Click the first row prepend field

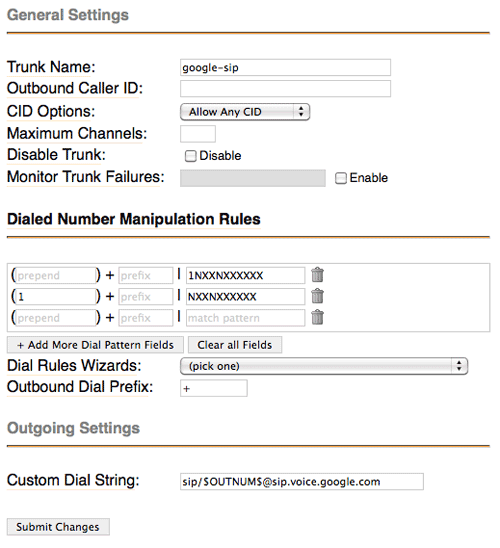coord(56,275)
